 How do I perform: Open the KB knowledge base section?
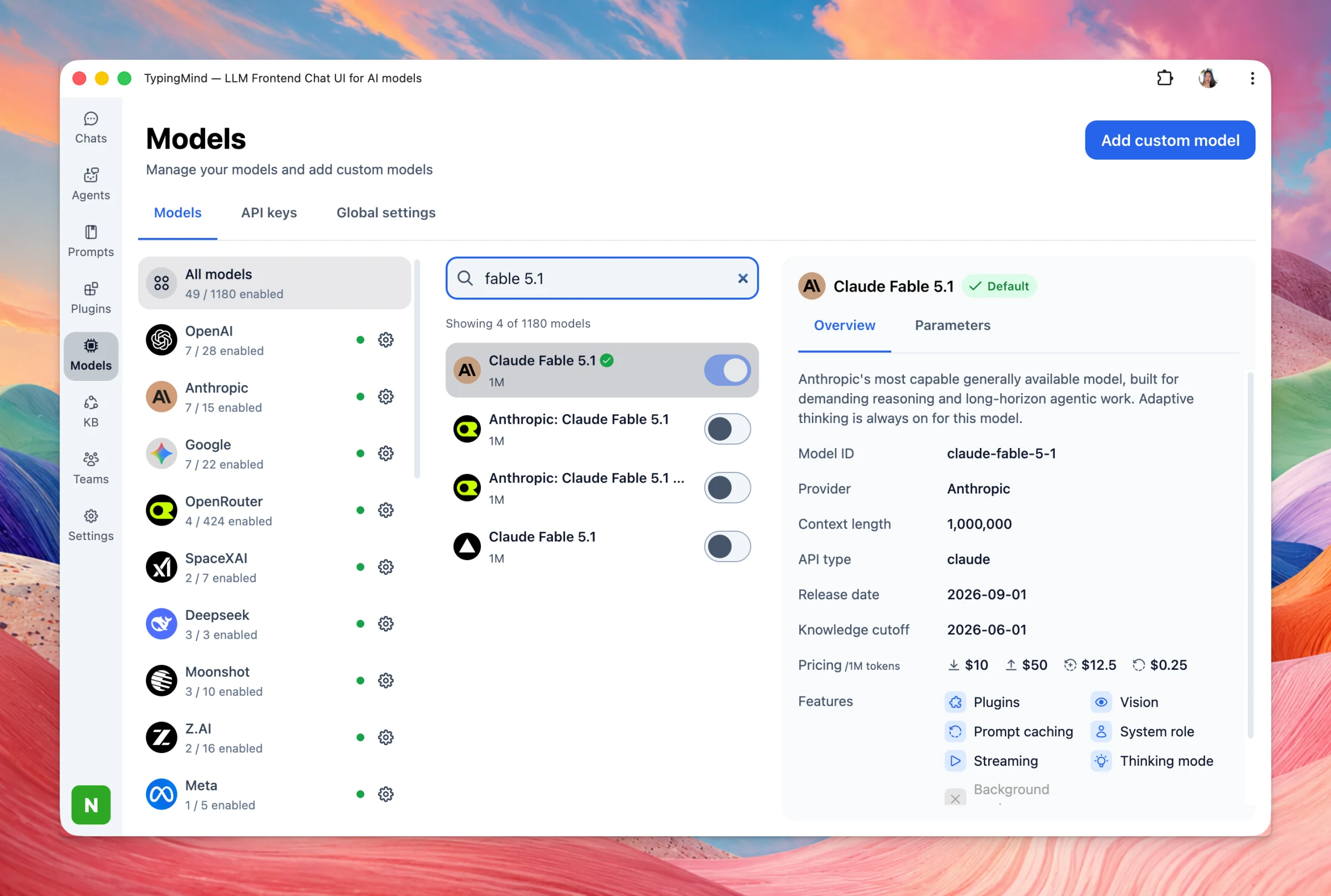[x=91, y=411]
